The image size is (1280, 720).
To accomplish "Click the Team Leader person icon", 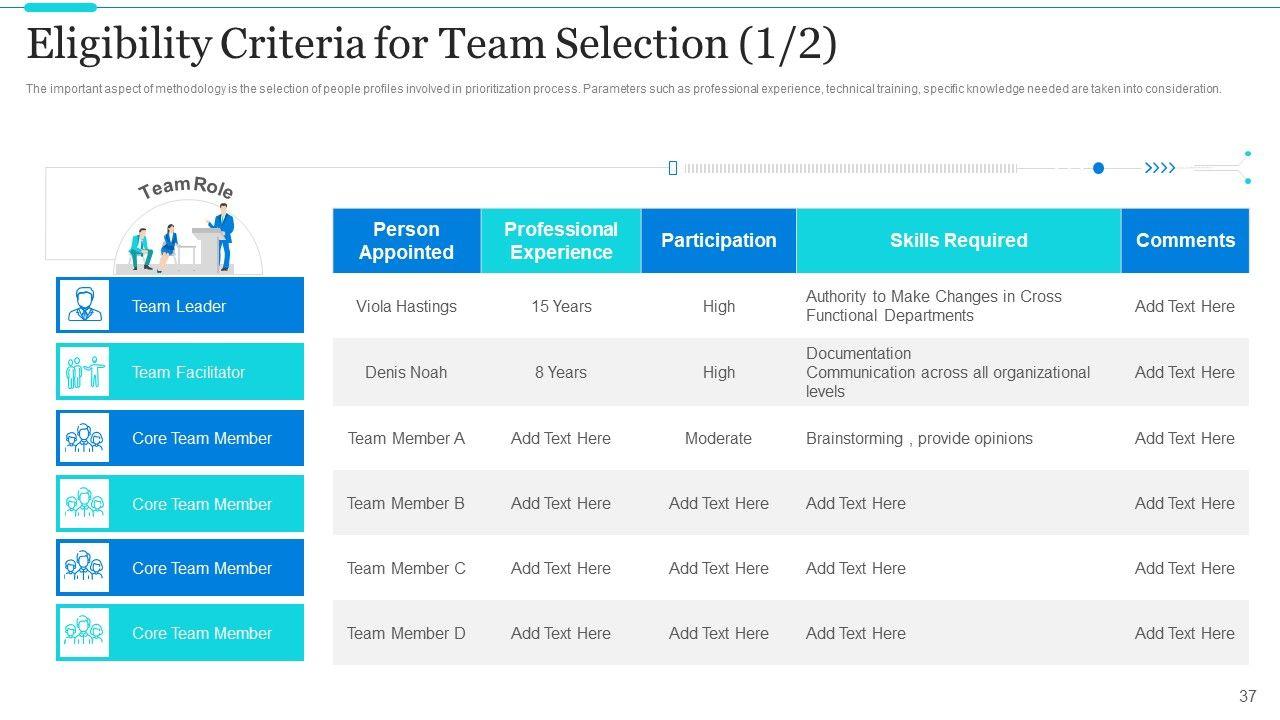I will tap(84, 305).
